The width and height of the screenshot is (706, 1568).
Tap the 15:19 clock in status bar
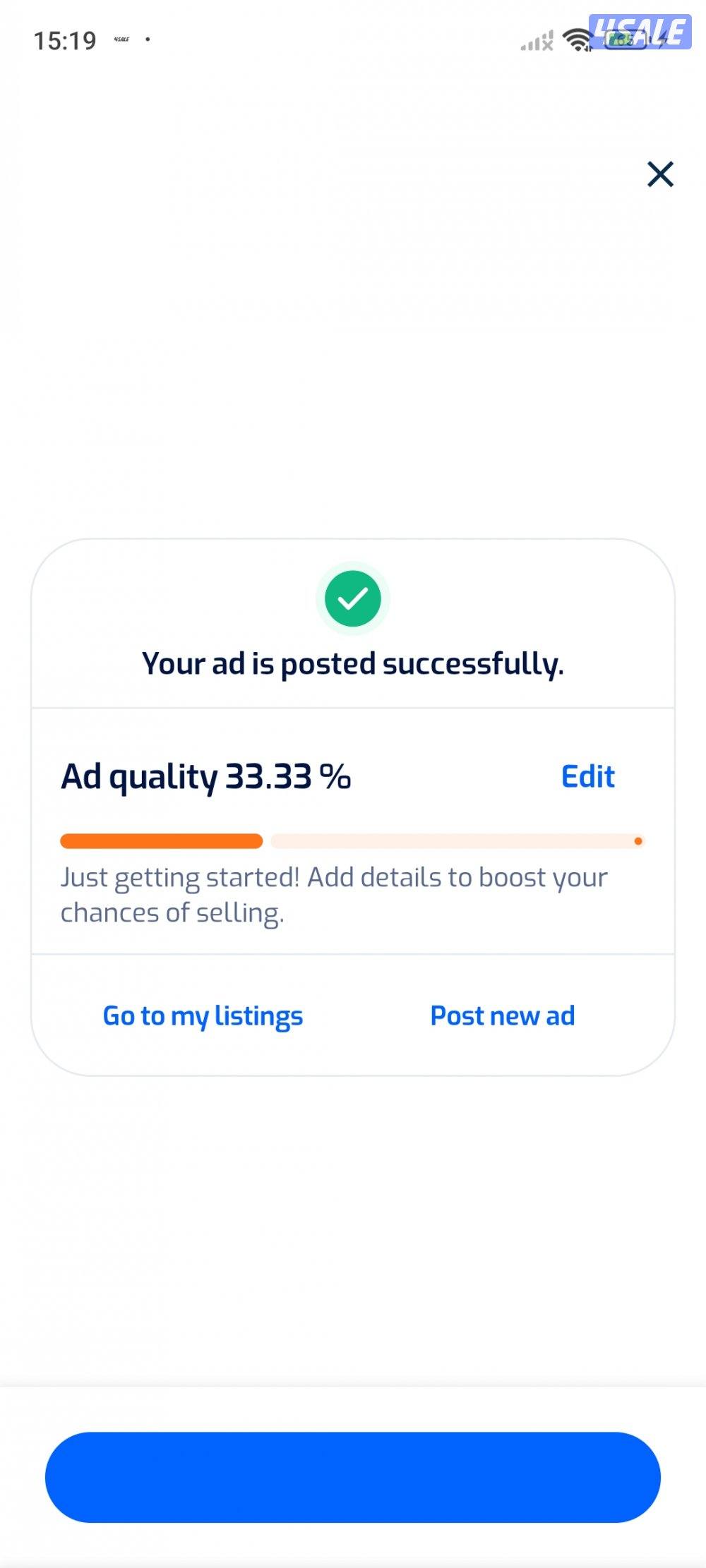point(65,41)
